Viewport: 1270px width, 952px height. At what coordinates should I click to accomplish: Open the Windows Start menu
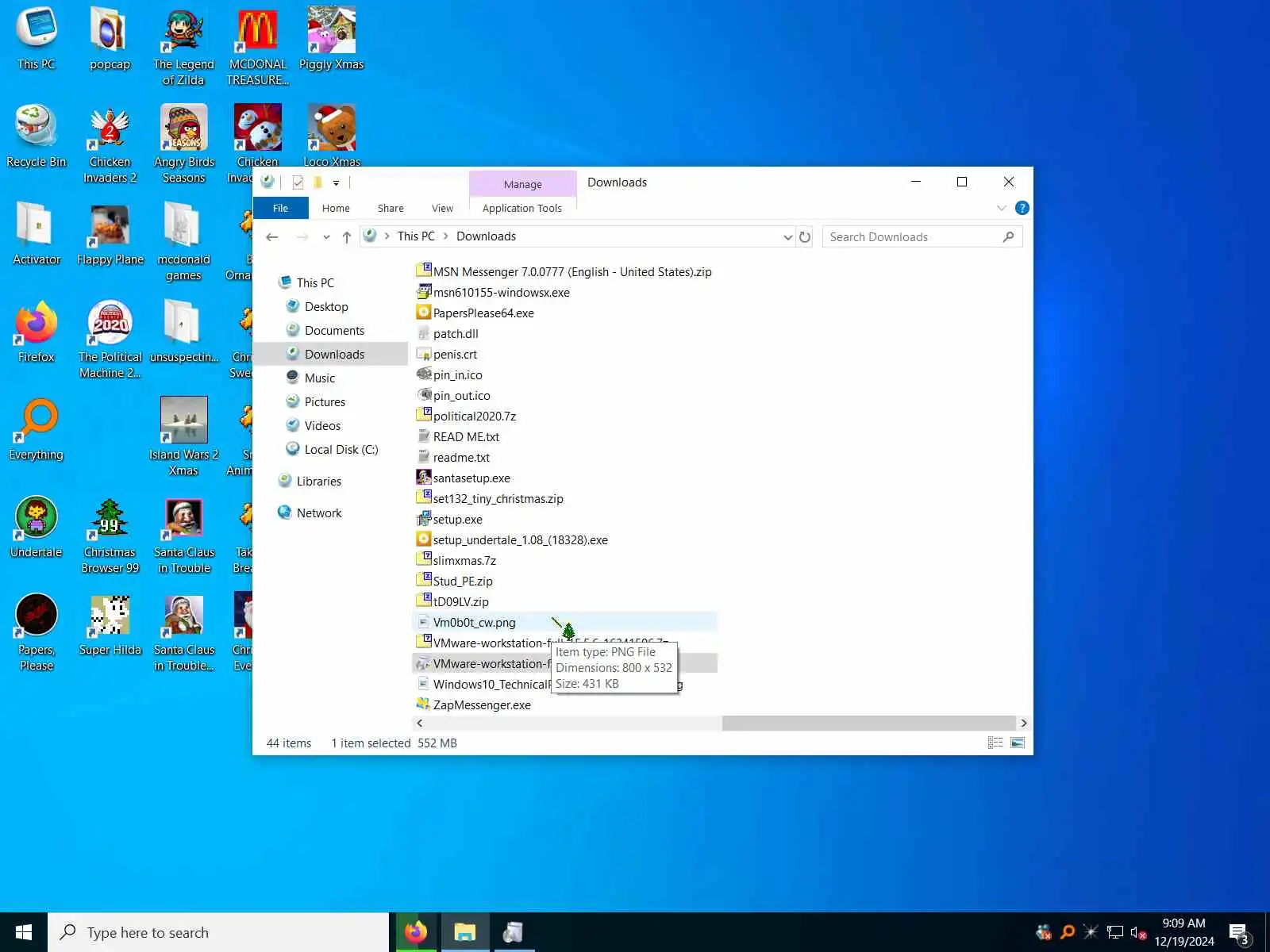coord(24,932)
